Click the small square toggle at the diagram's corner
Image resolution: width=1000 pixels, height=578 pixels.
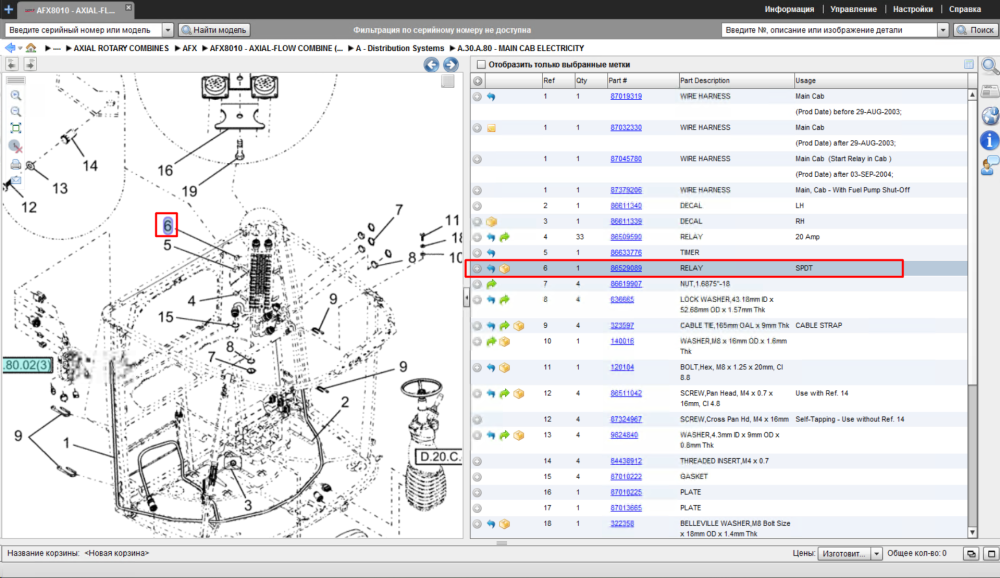[x=448, y=81]
